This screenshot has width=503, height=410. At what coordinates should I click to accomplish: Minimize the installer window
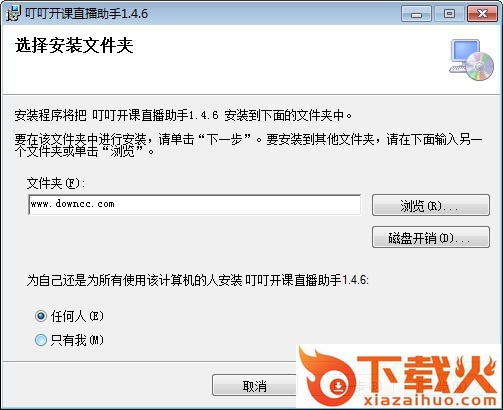416,14
